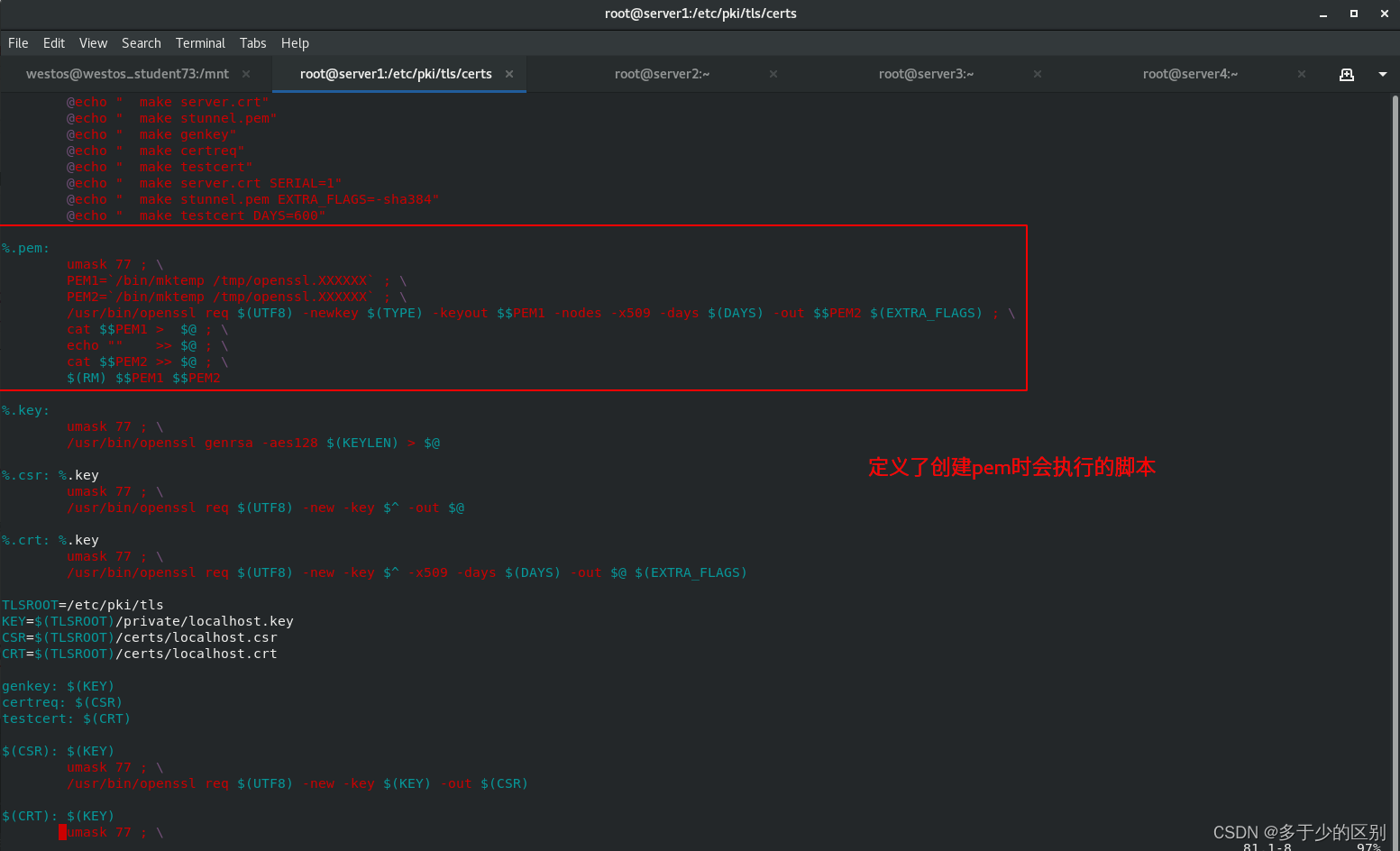Switch to the root@server3:~ tab
The width and height of the screenshot is (1400, 851).
926,74
